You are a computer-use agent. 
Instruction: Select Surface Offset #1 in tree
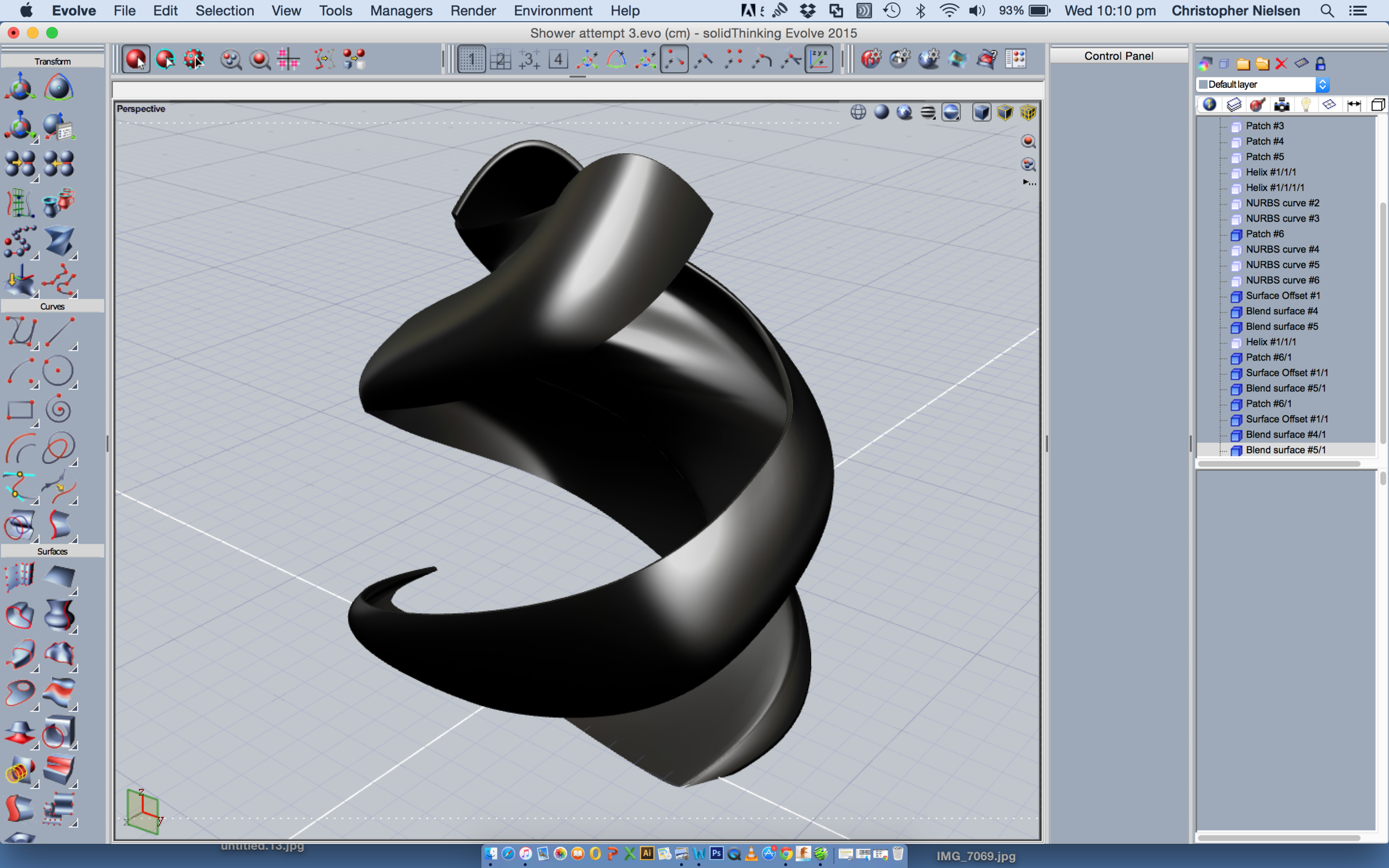pyautogui.click(x=1282, y=295)
